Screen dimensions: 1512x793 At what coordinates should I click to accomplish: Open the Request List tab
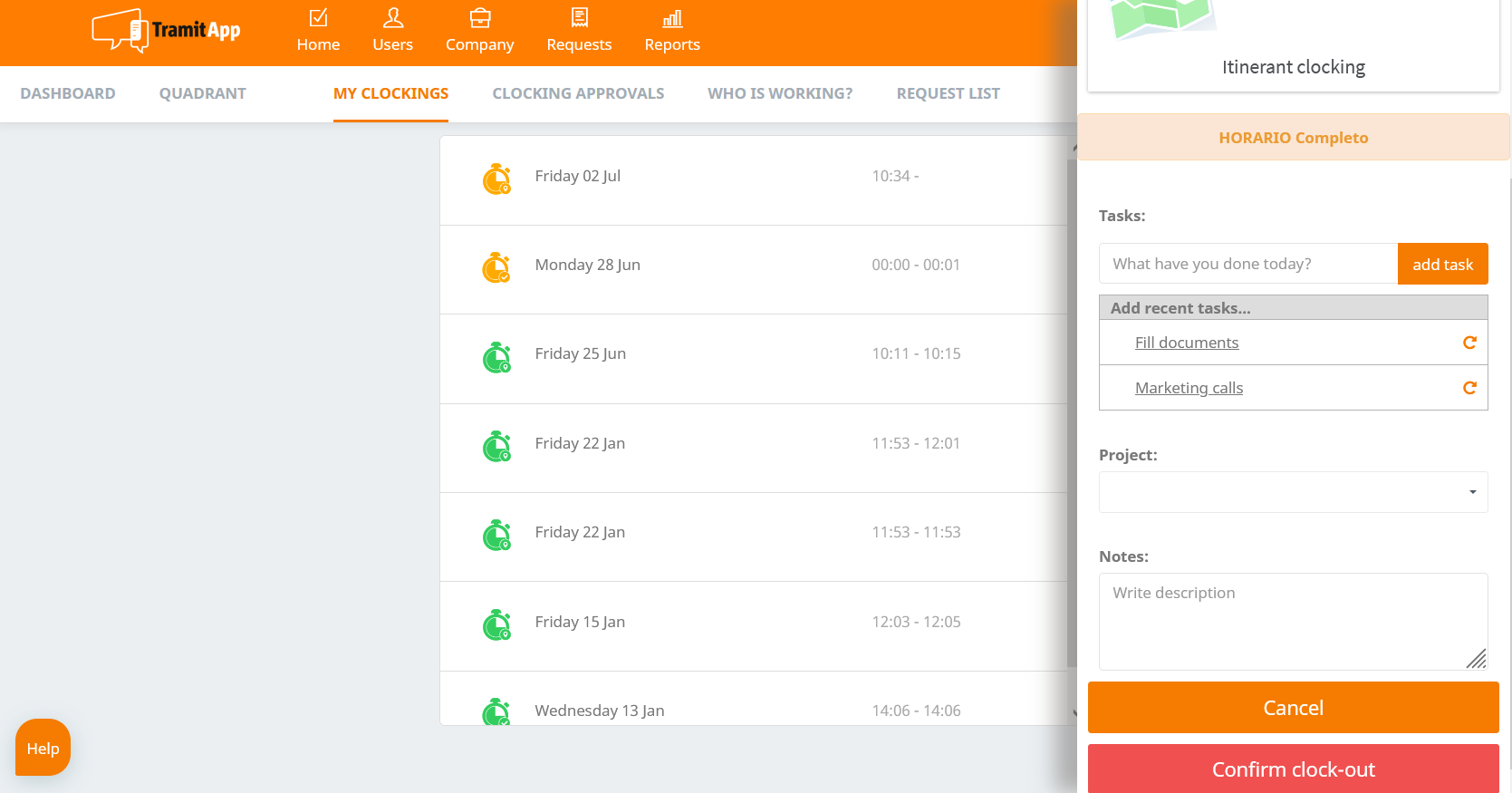point(949,93)
